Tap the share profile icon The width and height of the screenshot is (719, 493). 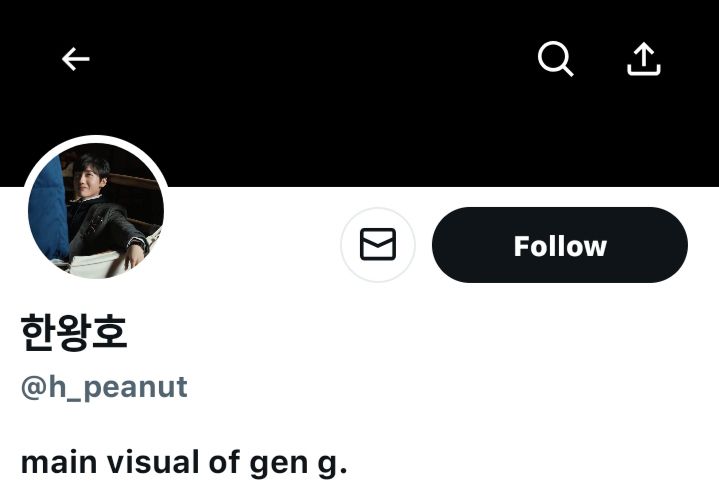(x=644, y=60)
